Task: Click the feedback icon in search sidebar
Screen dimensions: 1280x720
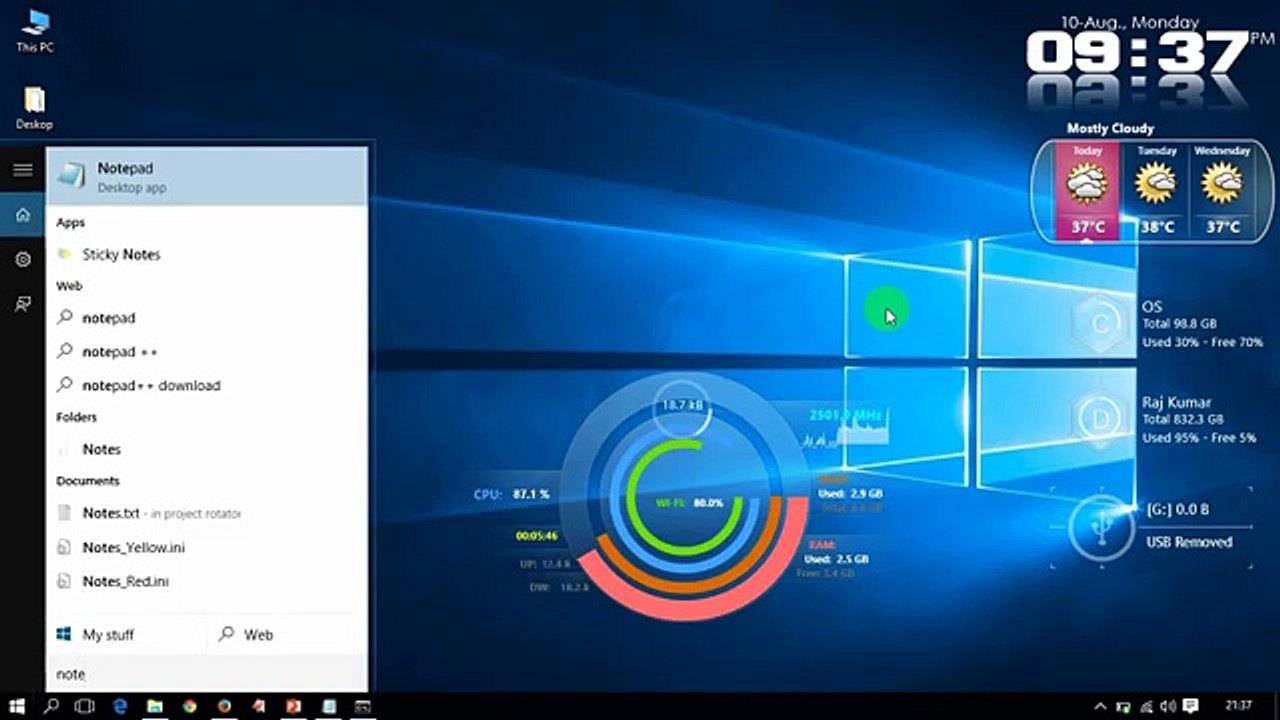Action: tap(22, 304)
